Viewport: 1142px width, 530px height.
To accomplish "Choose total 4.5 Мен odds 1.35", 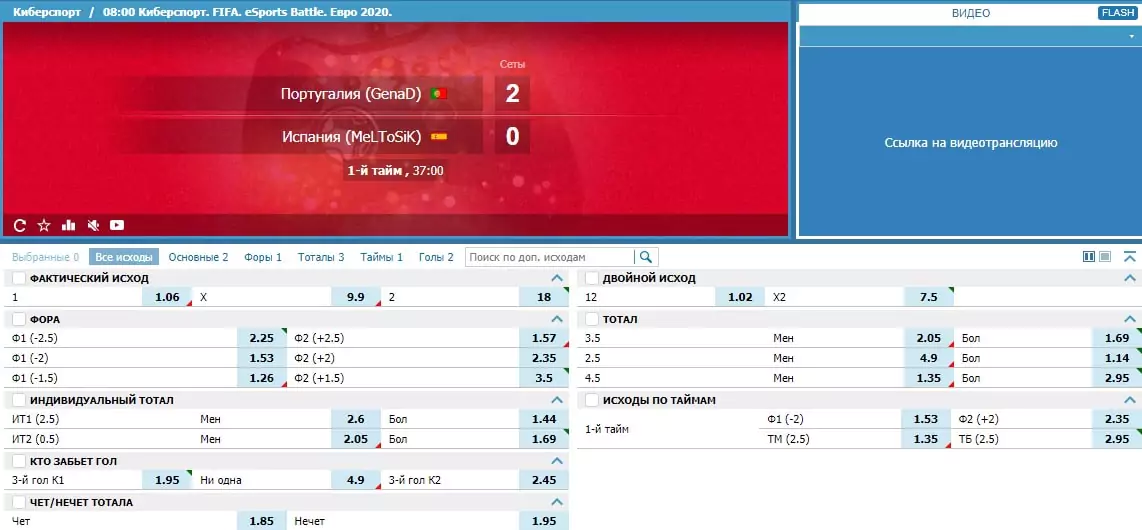I will (x=929, y=378).
